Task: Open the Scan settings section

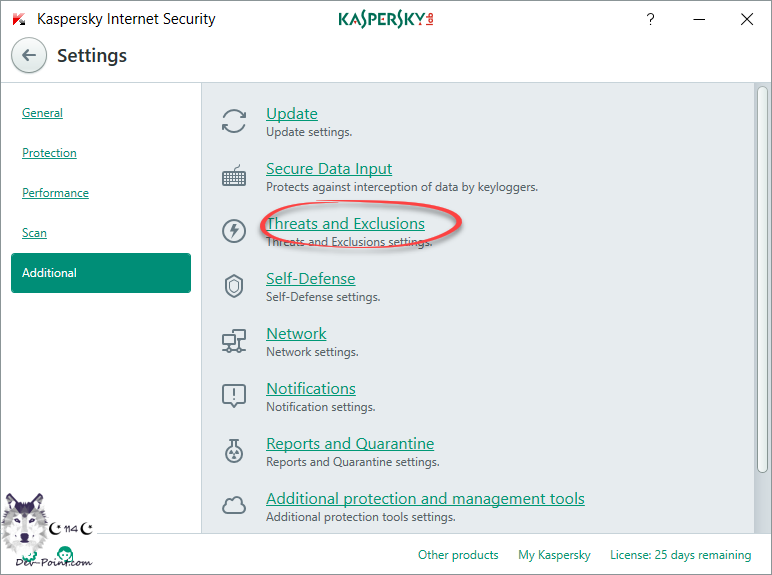Action: [34, 233]
